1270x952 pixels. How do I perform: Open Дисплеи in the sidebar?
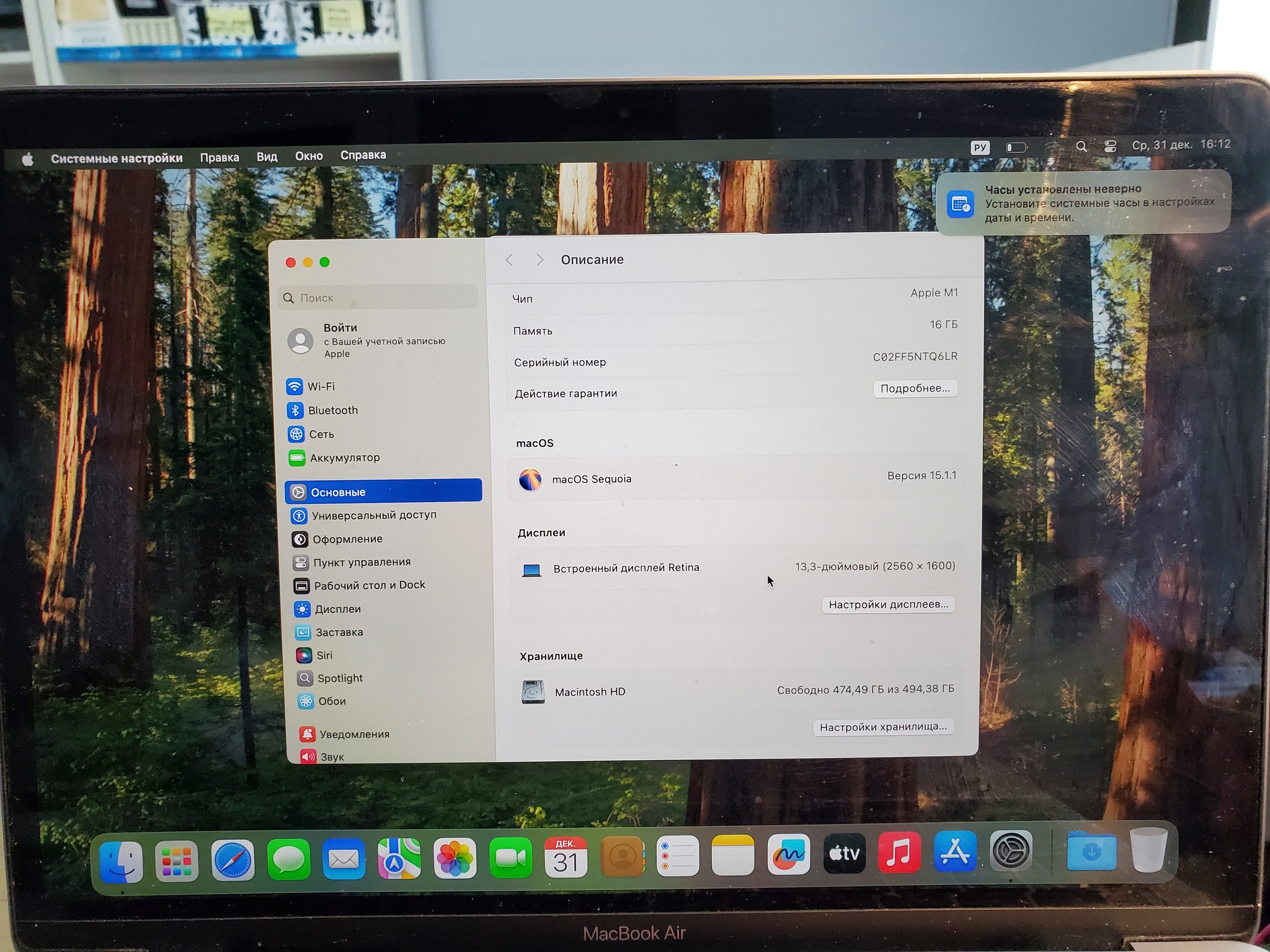[328, 609]
